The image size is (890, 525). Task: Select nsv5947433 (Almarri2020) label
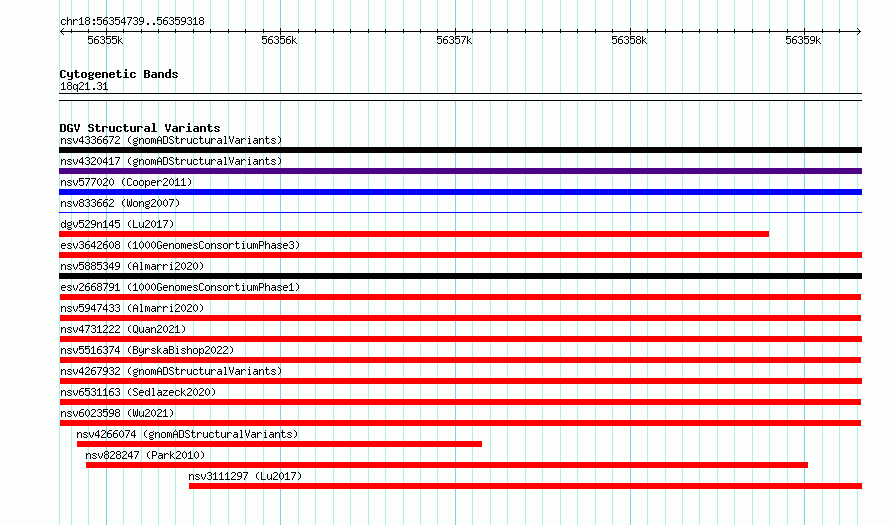pyautogui.click(x=132, y=308)
